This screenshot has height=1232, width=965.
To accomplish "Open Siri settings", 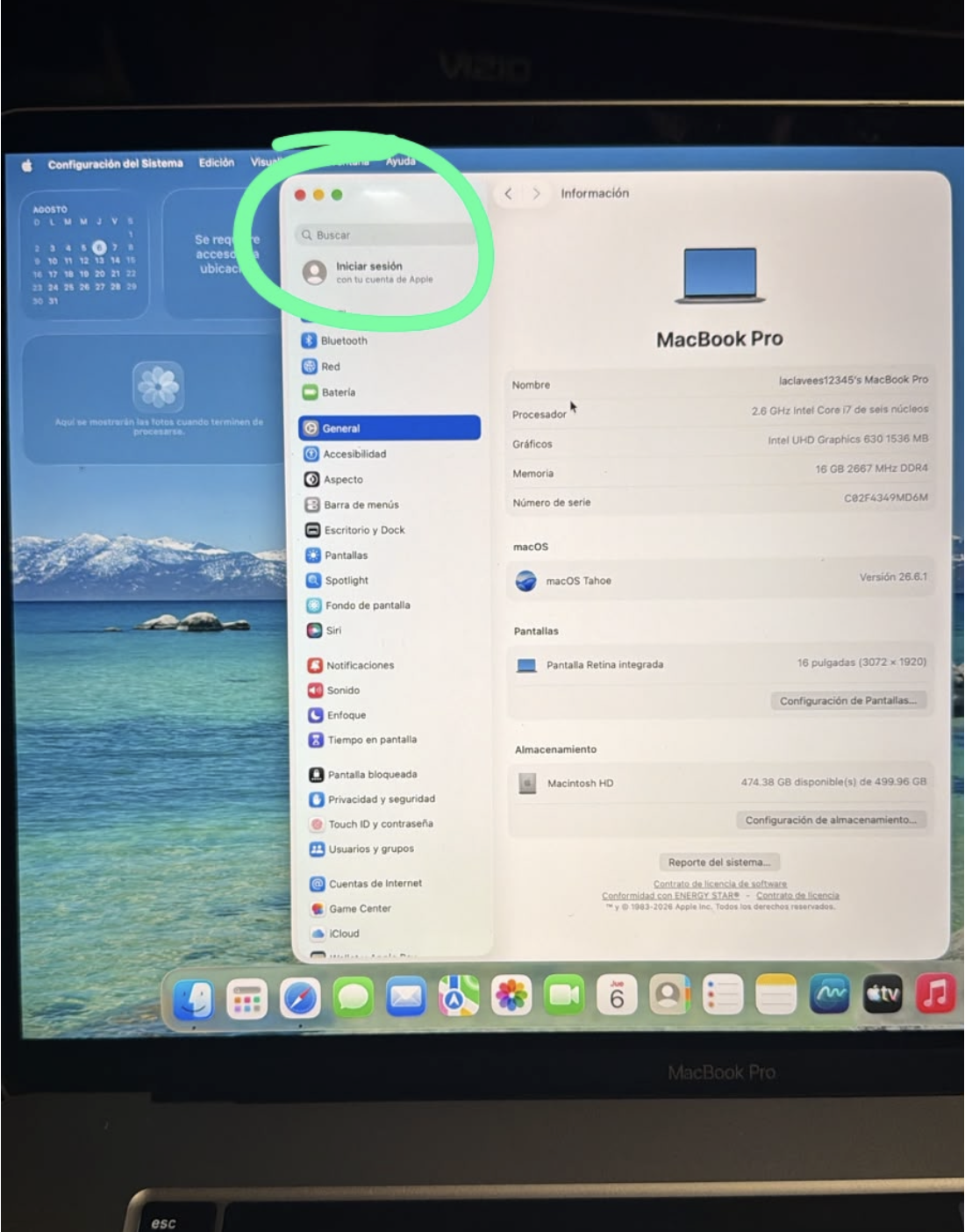I will pyautogui.click(x=324, y=630).
